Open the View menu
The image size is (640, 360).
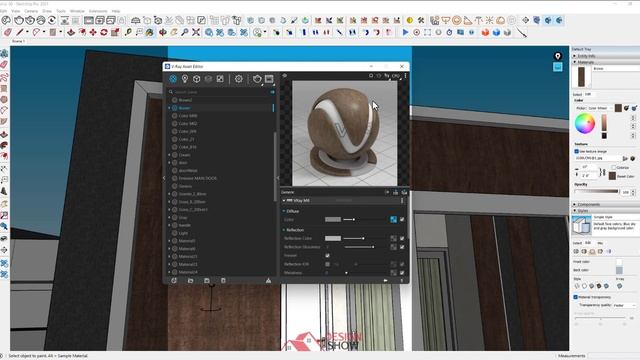[16, 11]
